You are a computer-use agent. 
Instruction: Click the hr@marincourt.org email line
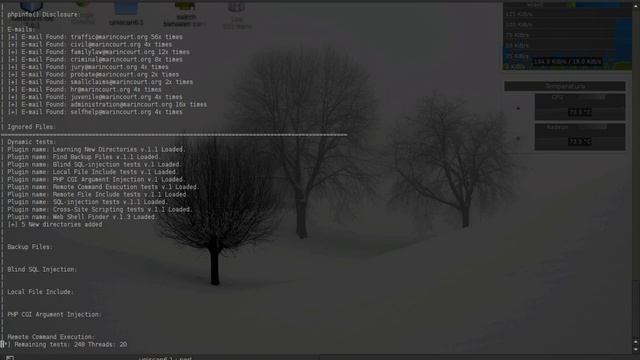(84, 89)
